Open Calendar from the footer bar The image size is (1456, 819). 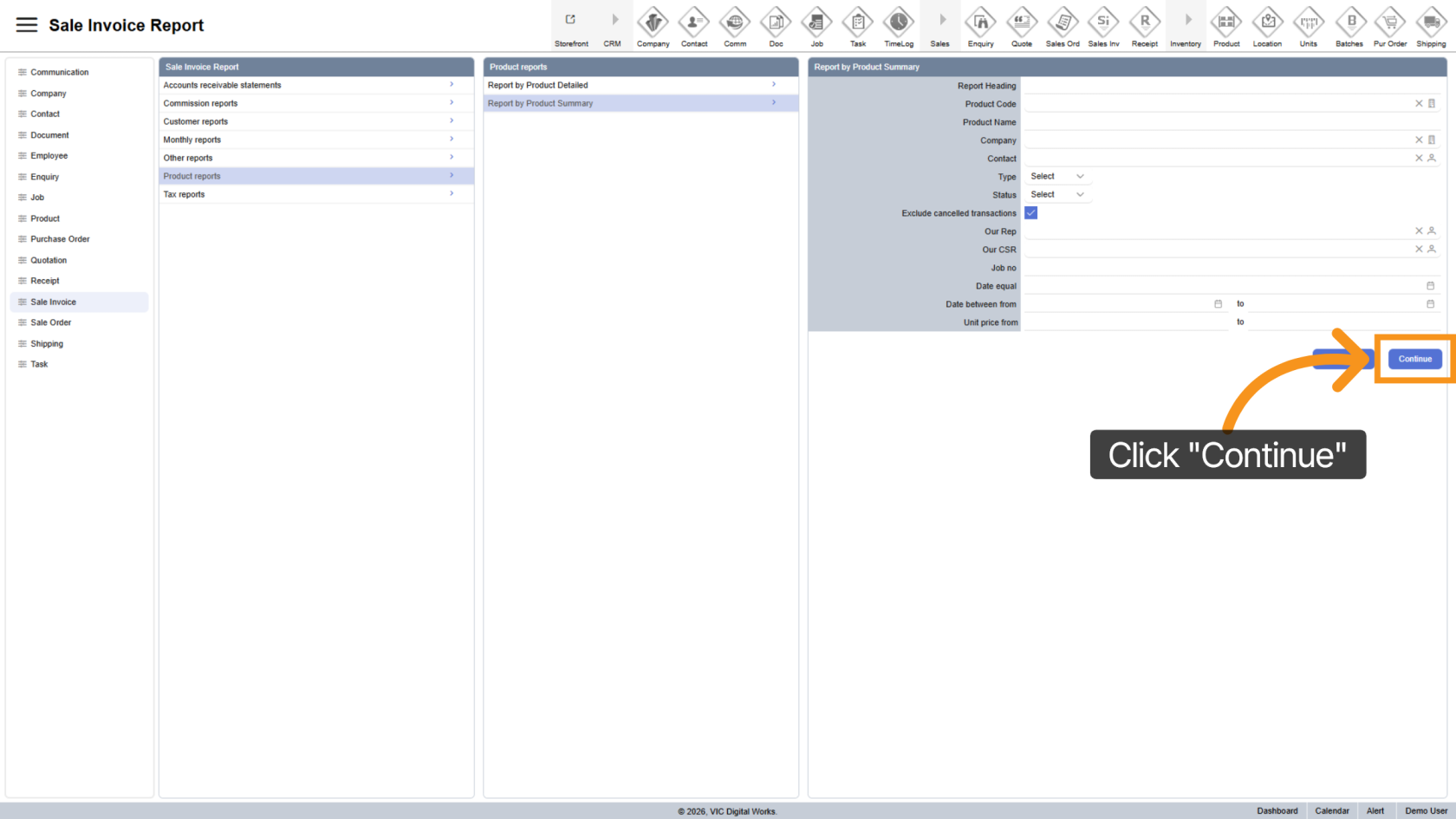point(1331,811)
